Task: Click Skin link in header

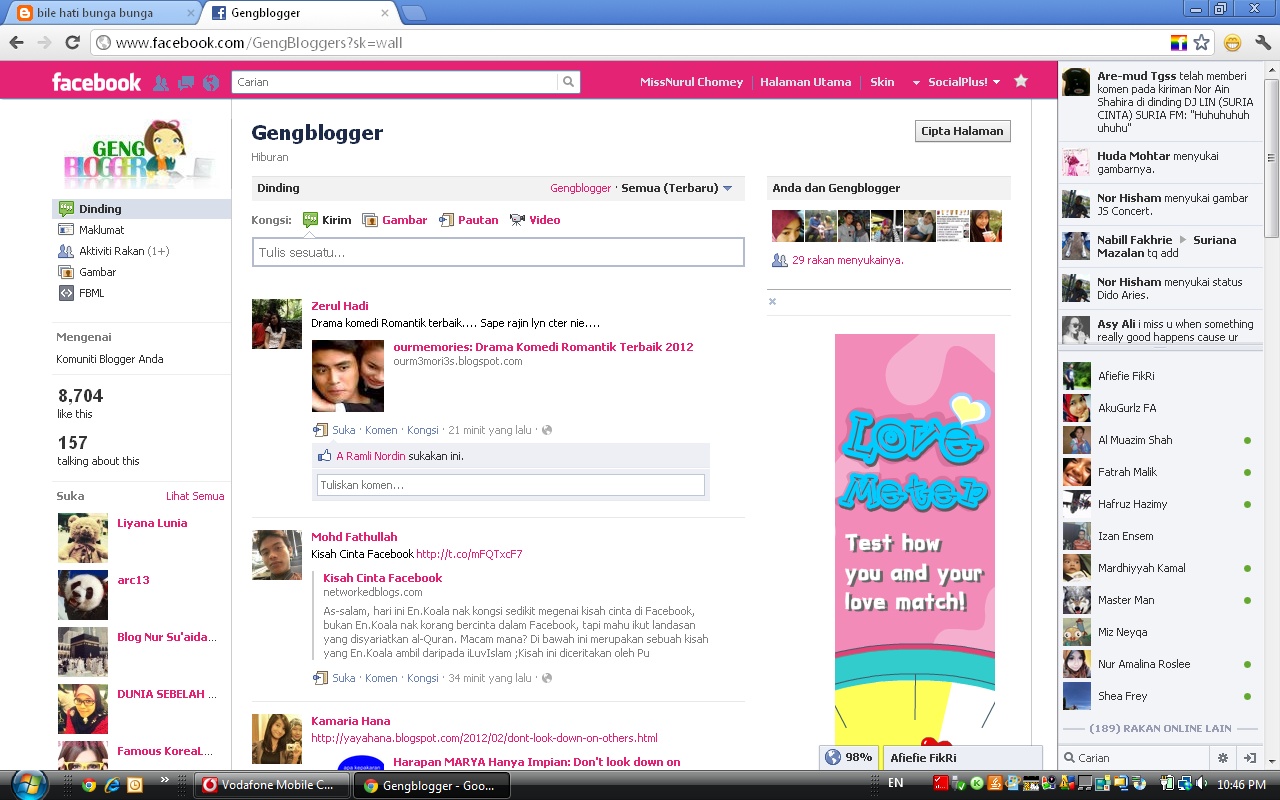Action: (x=882, y=82)
